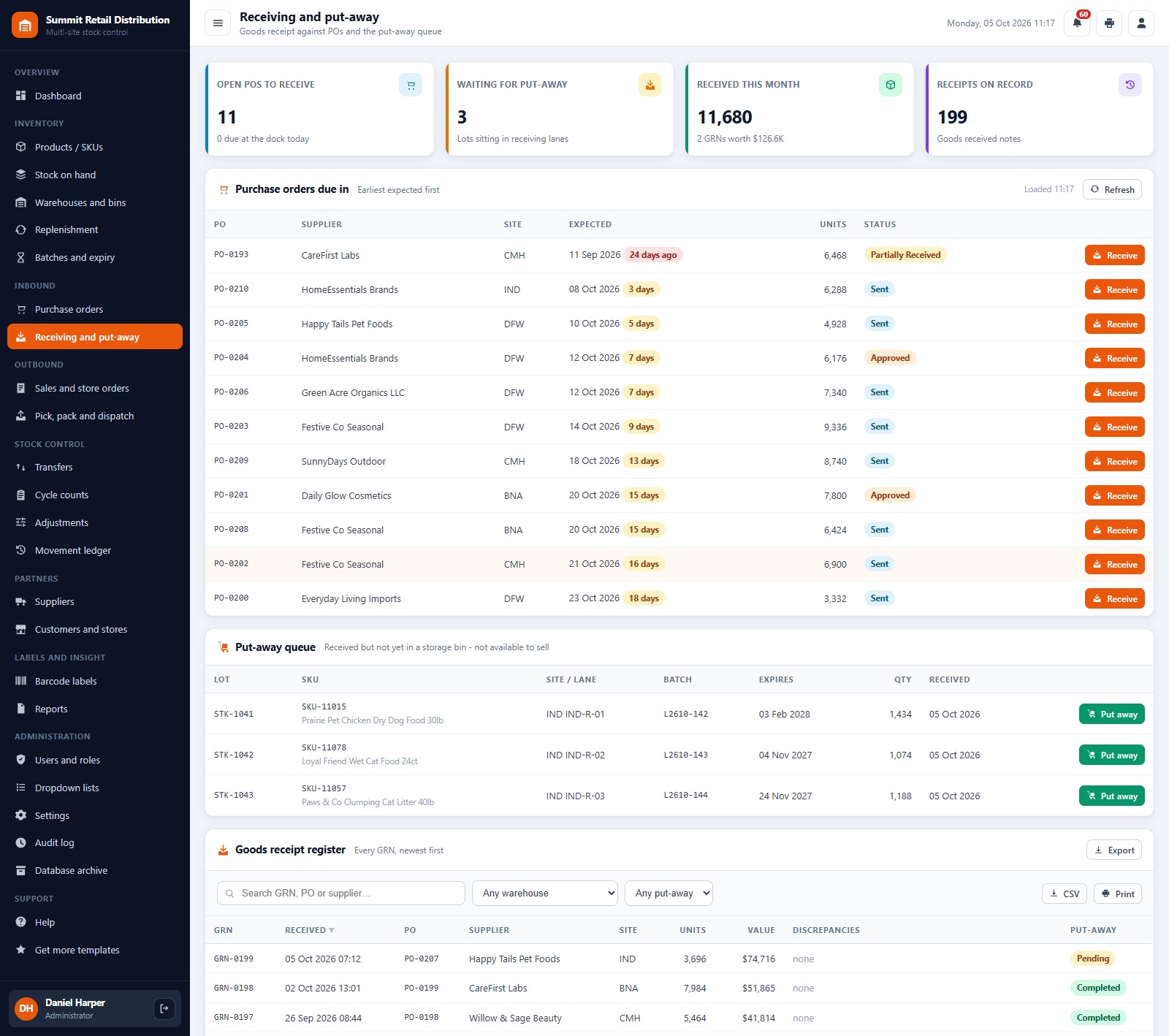The width and height of the screenshot is (1169, 1036).
Task: Click the Settings gear icon
Action: tap(21, 815)
